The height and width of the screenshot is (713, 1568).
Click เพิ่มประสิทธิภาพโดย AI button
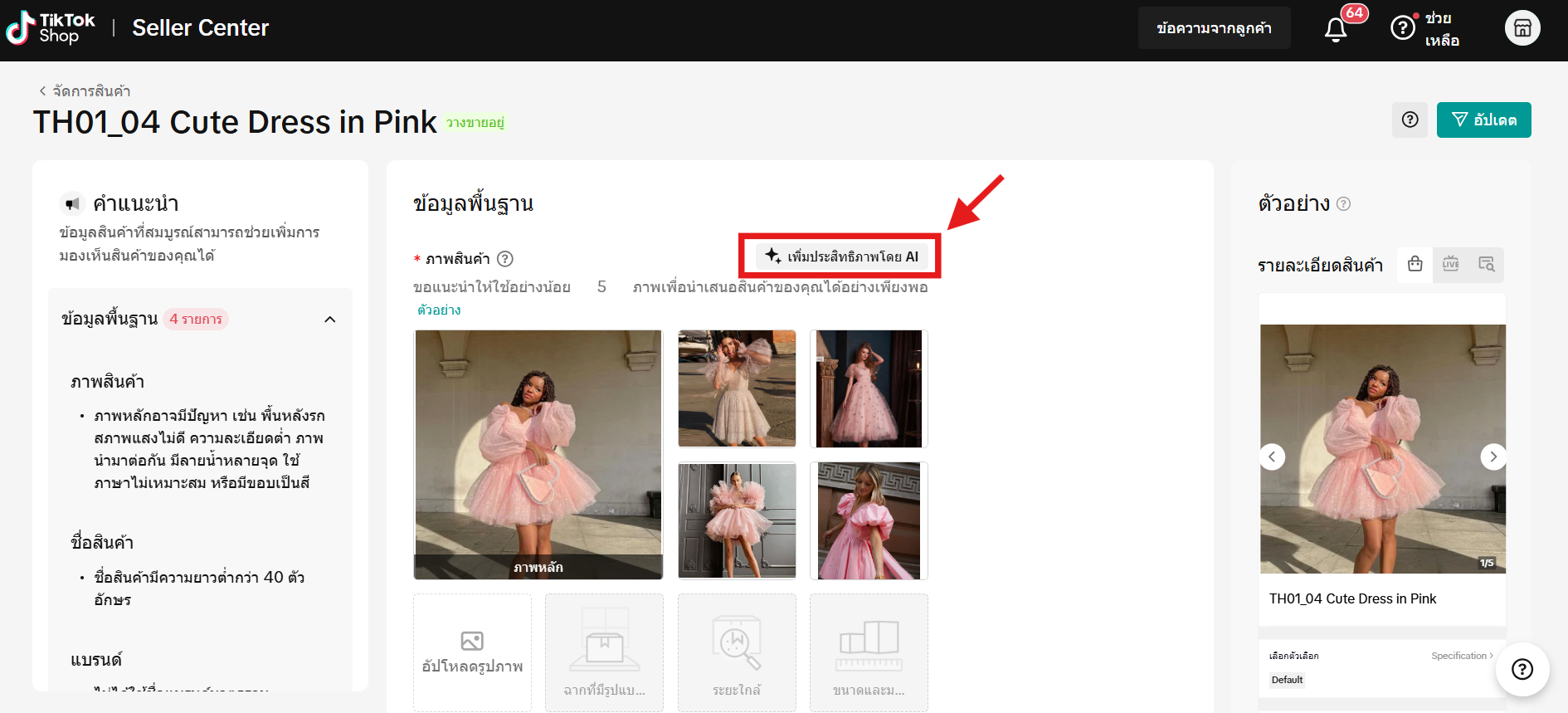pyautogui.click(x=840, y=256)
